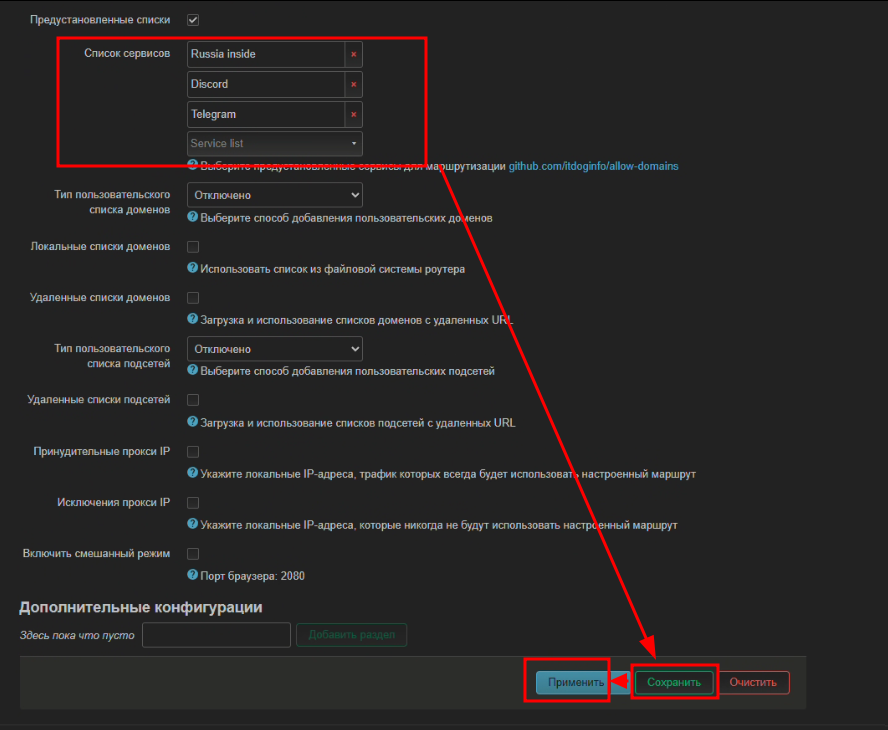Remove Russia inside from service list
The image size is (888, 730).
353,54
